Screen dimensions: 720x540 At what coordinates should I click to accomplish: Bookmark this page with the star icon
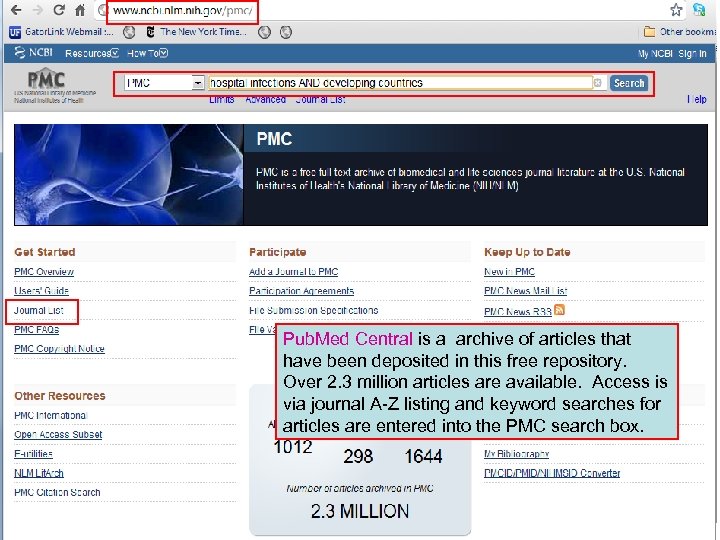coord(676,10)
